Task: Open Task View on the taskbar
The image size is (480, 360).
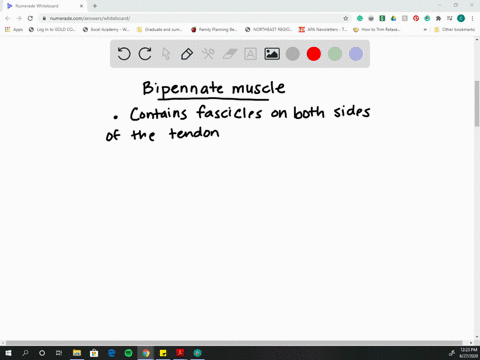Action: [x=59, y=353]
